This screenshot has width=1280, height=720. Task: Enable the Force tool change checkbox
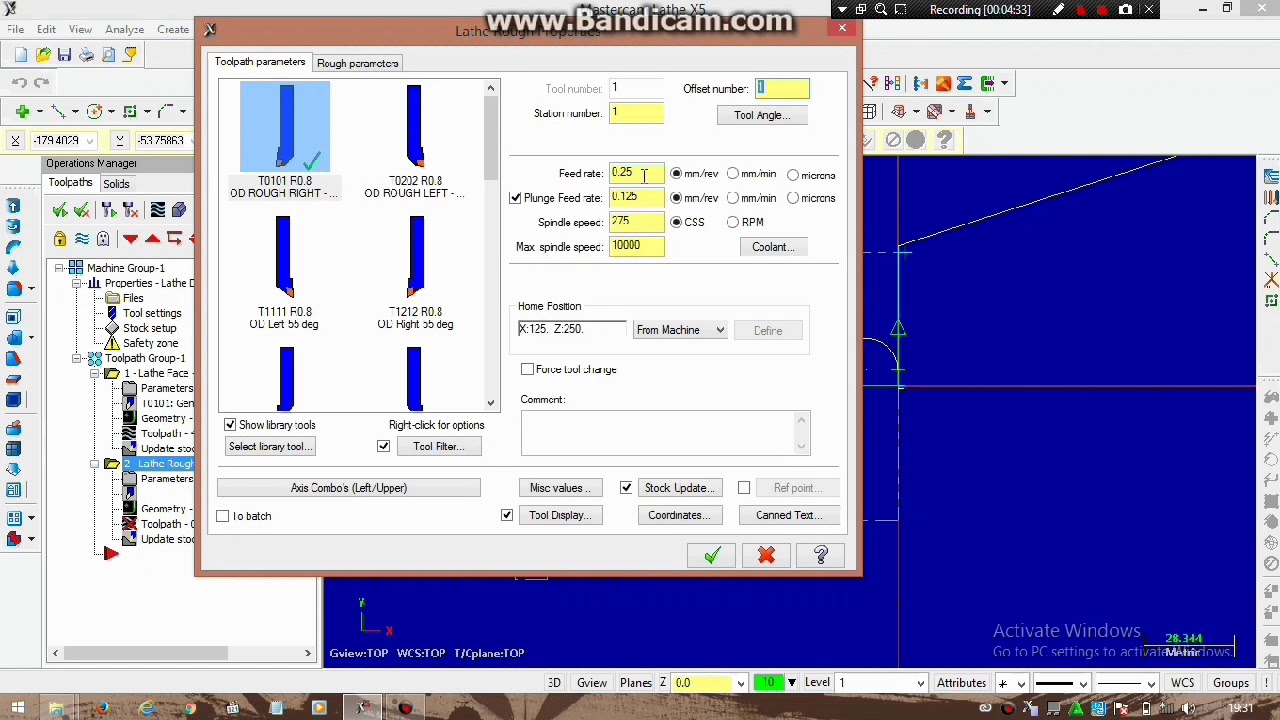527,370
